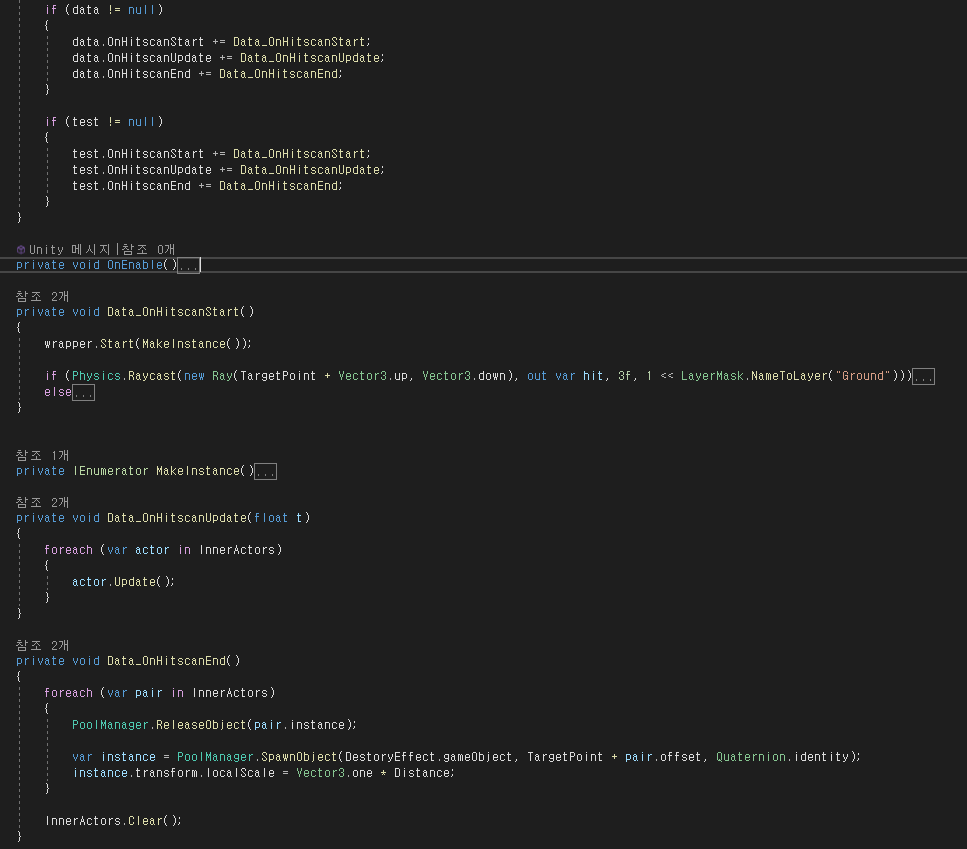Open the '참조 2개' link above the Data_OnHitscanEnd method
Screen dimensions: 967x849
click(42, 645)
